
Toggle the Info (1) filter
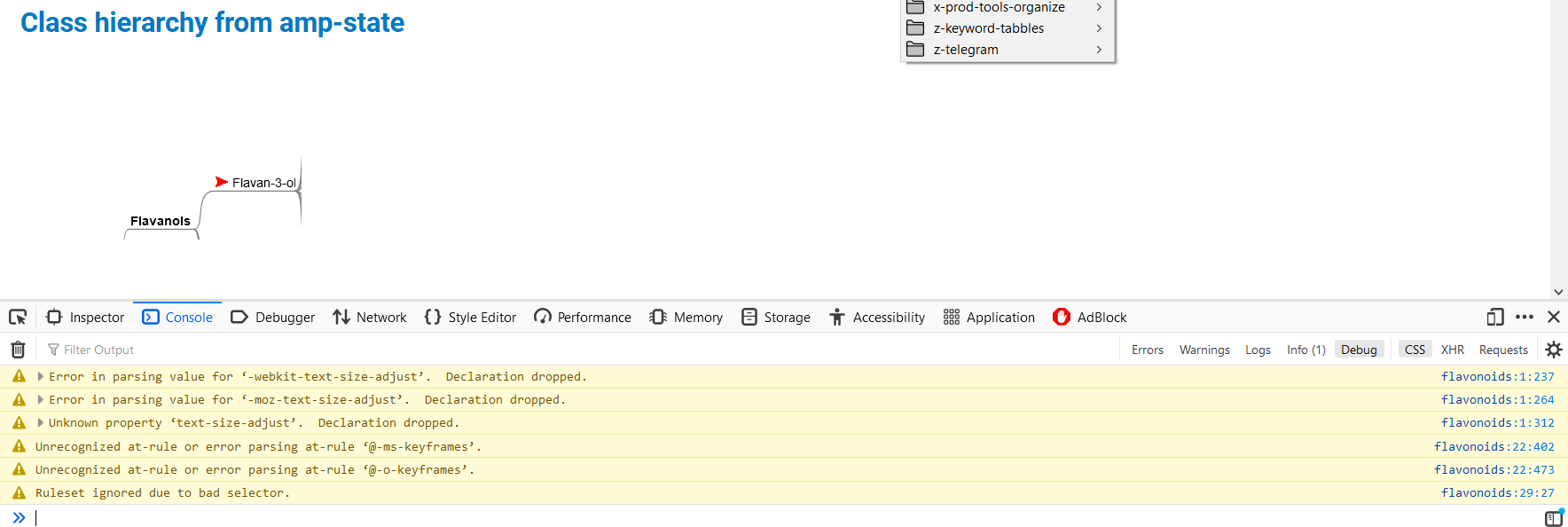click(1305, 350)
